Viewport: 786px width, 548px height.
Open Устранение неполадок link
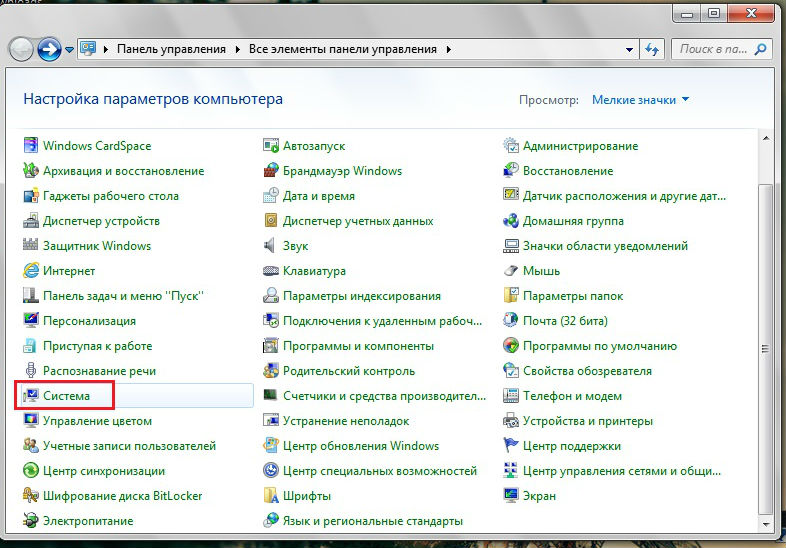[346, 421]
